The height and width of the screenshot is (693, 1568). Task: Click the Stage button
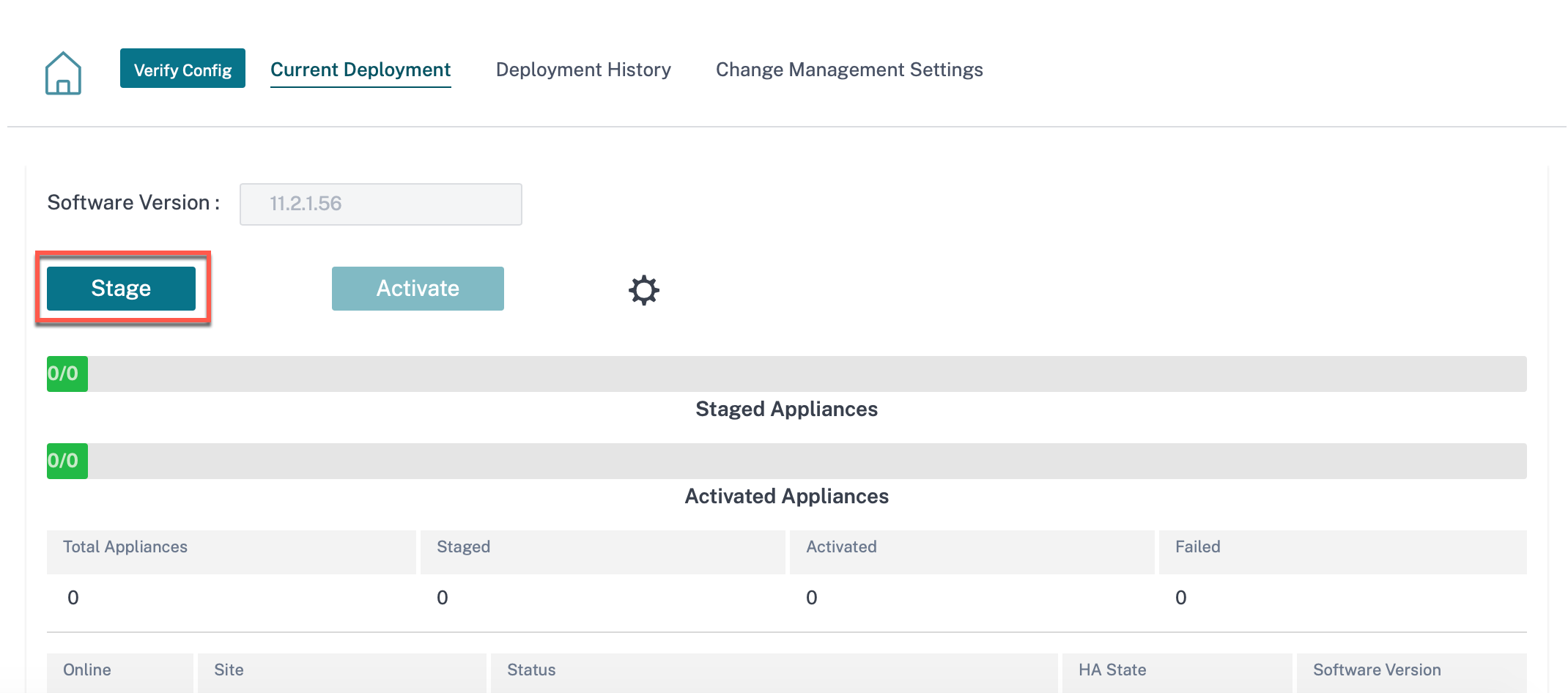click(x=121, y=289)
